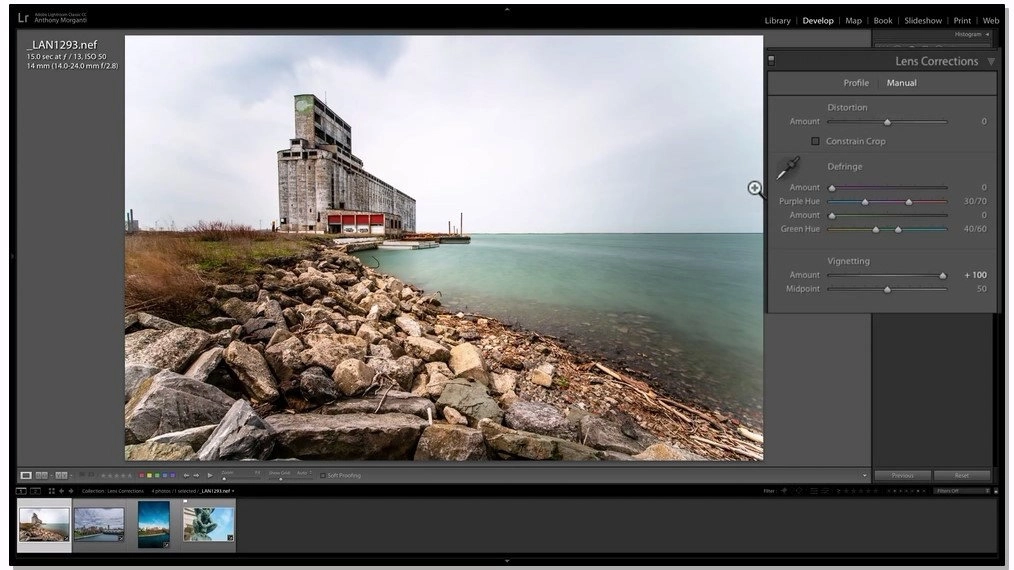The width and height of the screenshot is (1014, 570).
Task: Click the main window display icon in the filmstrip bar
Action: [x=21, y=491]
